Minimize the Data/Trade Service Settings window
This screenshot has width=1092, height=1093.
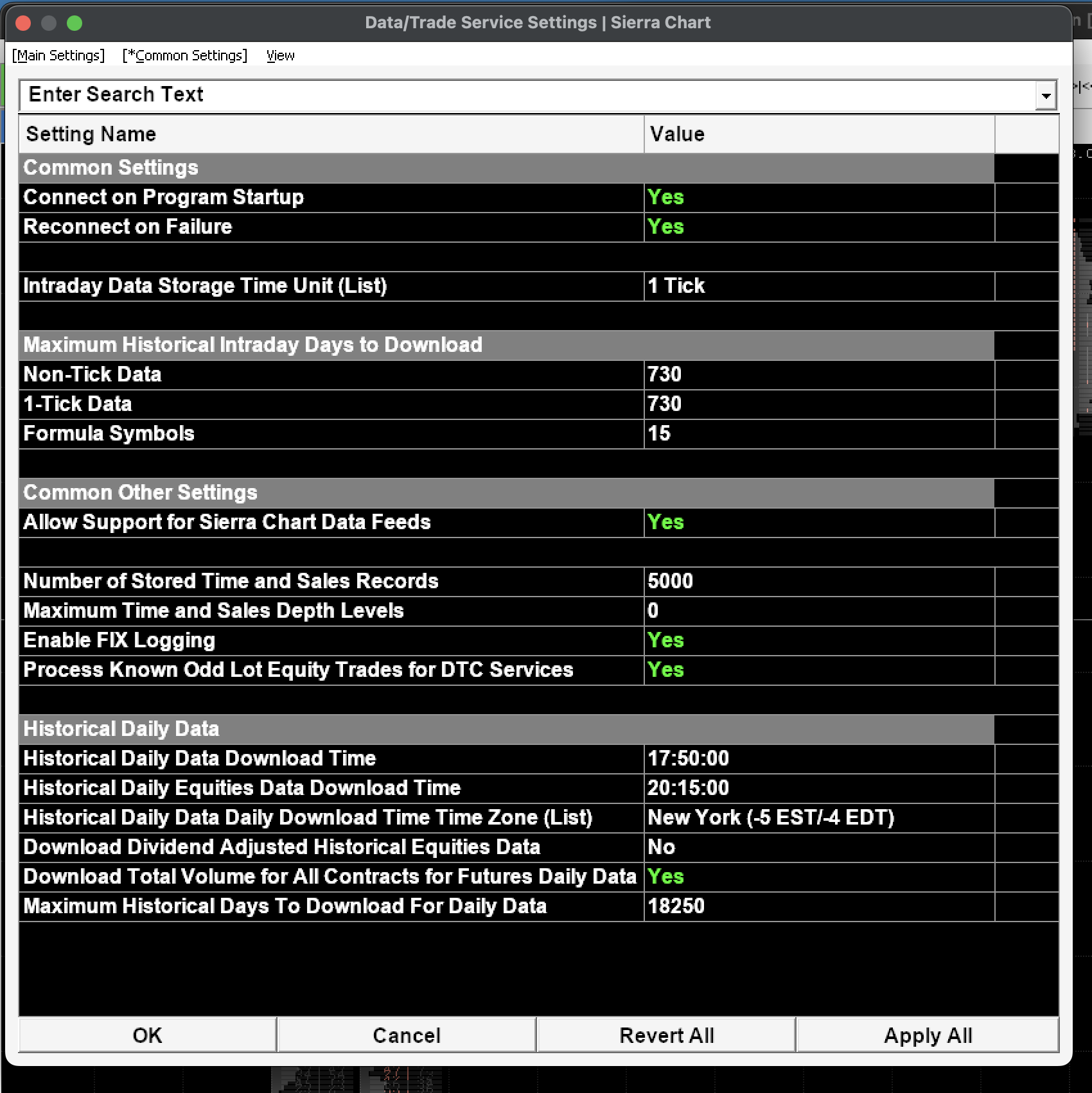click(x=49, y=23)
